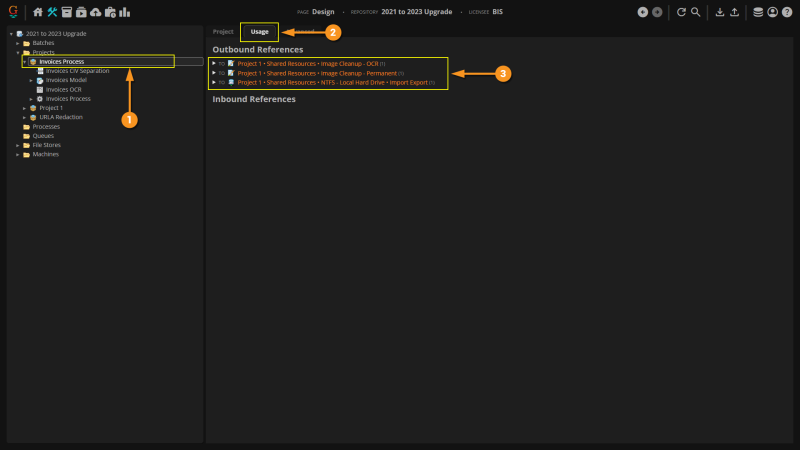Select Project 1 in the tree

tap(51, 108)
